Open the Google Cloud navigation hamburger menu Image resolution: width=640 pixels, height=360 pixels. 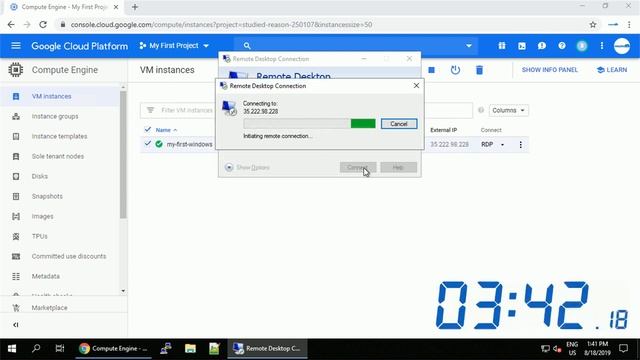16,46
